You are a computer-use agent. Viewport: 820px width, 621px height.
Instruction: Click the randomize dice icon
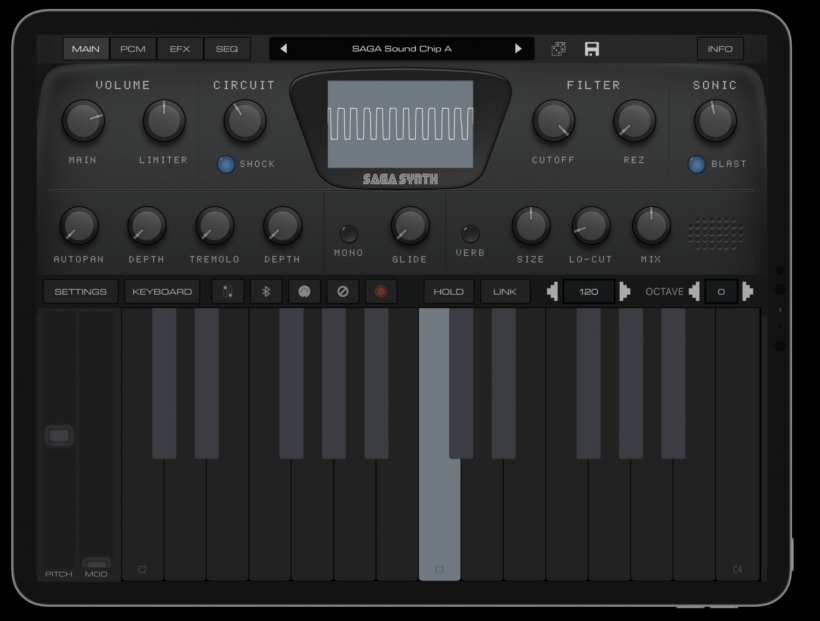pyautogui.click(x=558, y=49)
